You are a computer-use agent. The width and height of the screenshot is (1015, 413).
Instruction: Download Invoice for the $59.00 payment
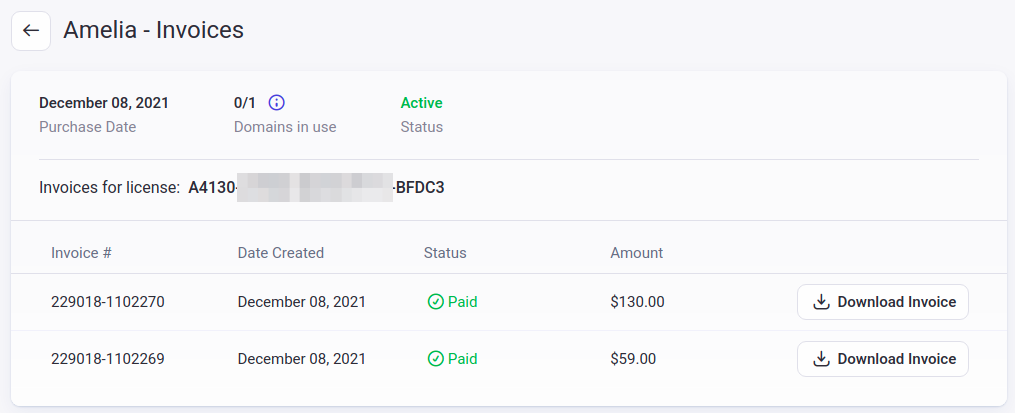882,359
